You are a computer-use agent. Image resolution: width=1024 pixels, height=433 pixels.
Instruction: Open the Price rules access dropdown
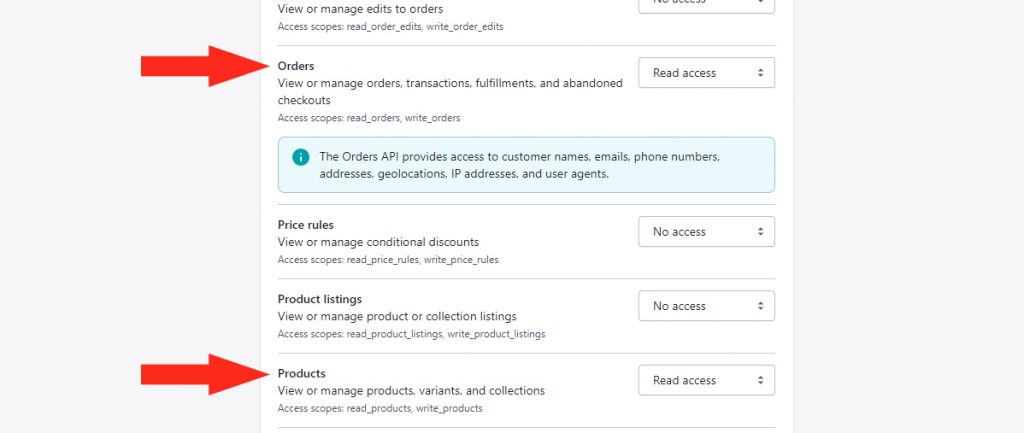707,231
